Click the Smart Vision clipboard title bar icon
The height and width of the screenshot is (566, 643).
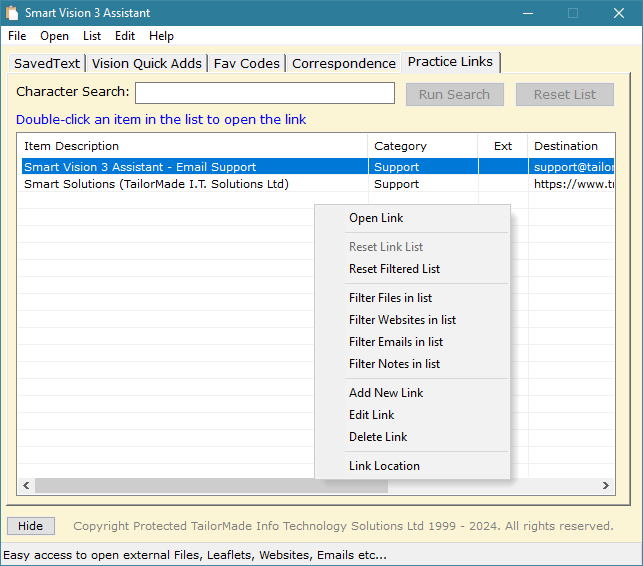12,13
